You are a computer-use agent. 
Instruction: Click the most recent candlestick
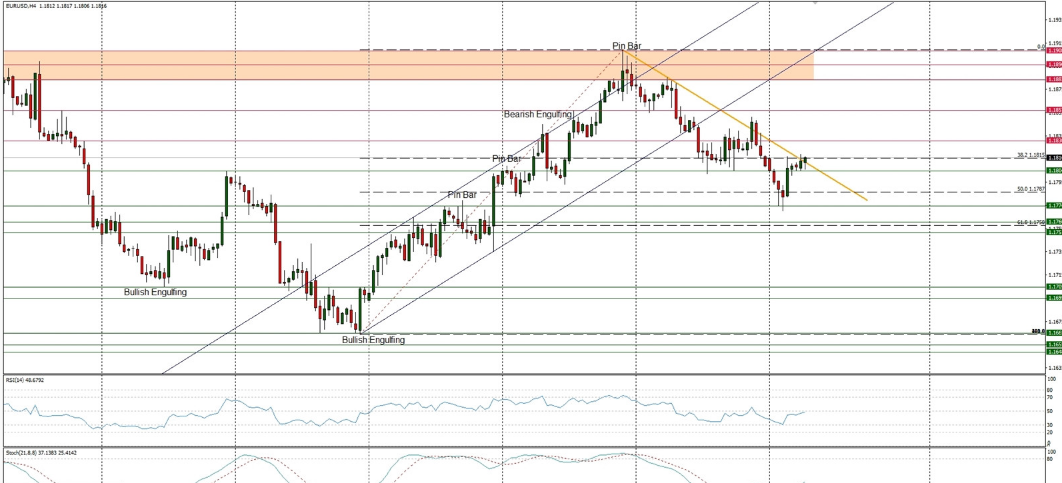805,160
